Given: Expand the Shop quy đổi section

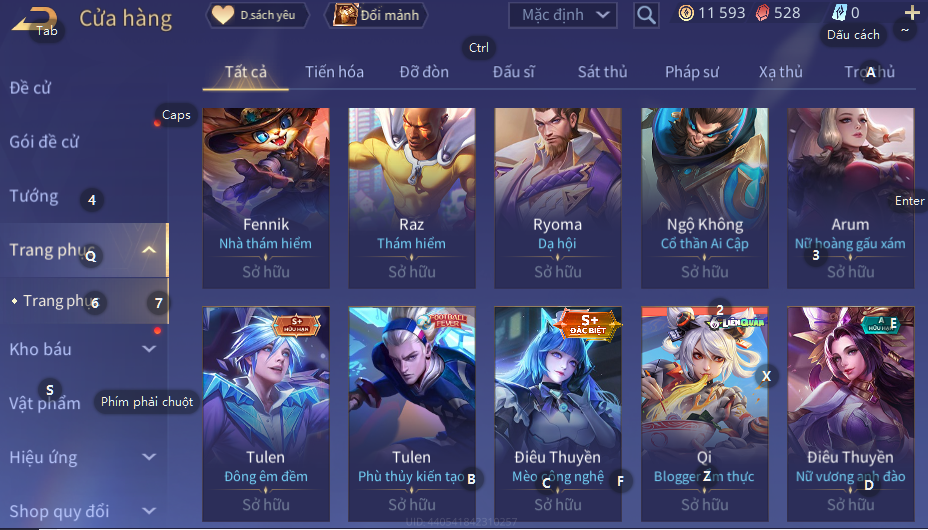Looking at the screenshot, I should pyautogui.click(x=149, y=510).
